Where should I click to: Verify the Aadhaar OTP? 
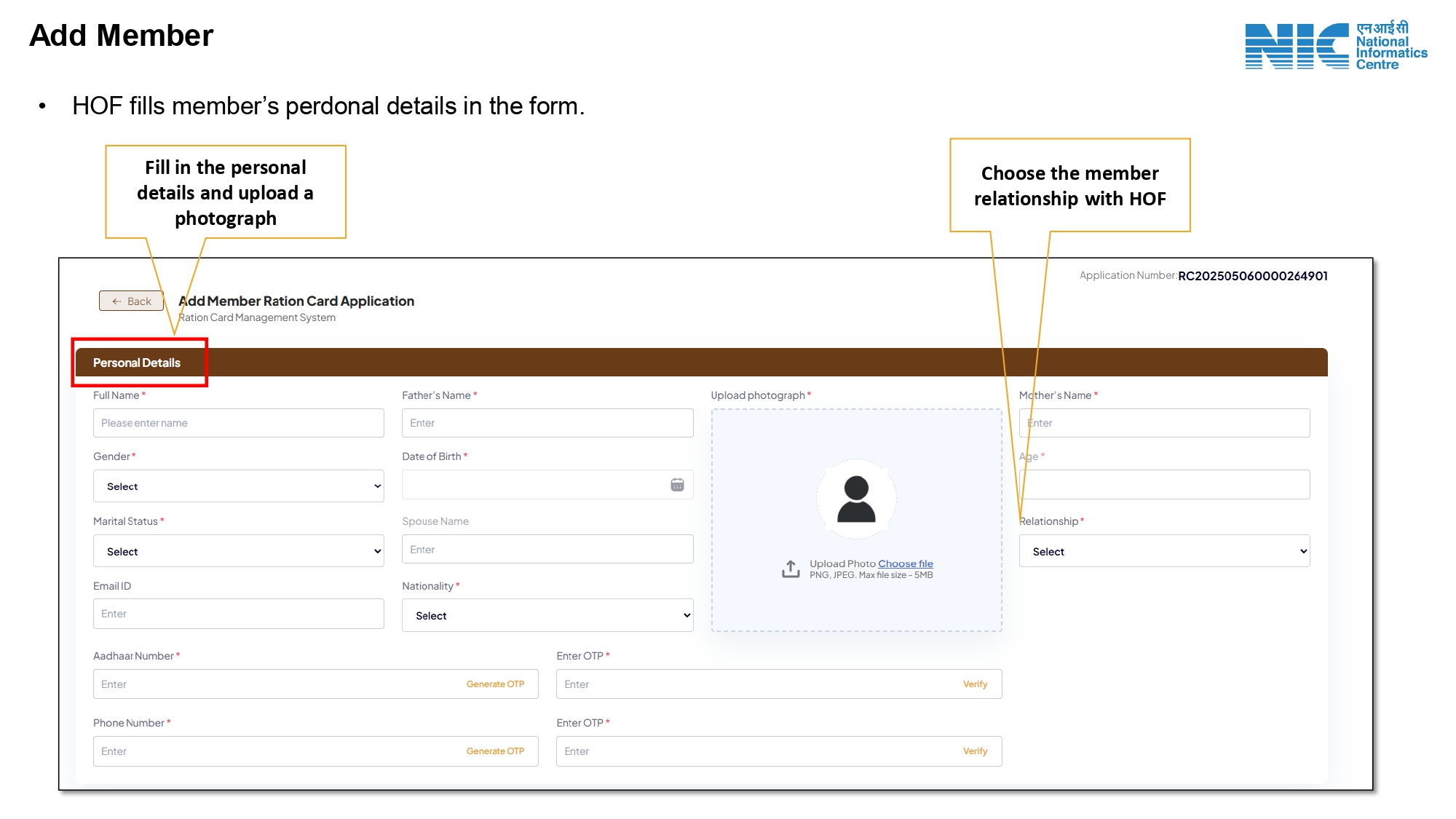point(975,684)
